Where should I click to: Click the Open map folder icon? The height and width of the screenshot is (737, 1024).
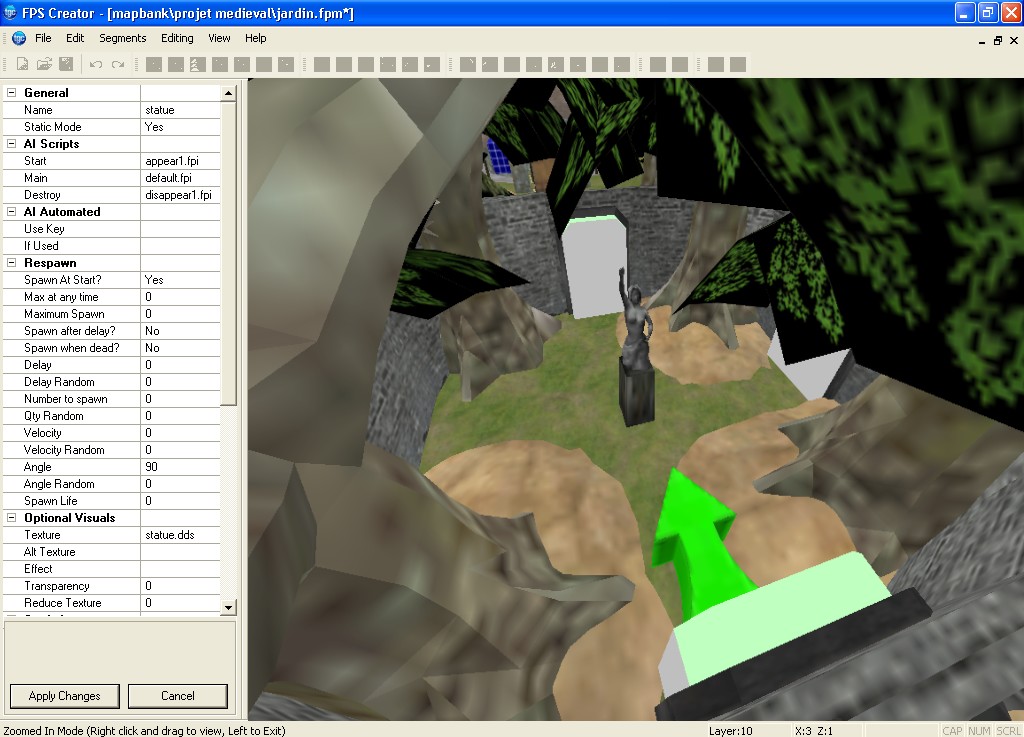tap(44, 64)
